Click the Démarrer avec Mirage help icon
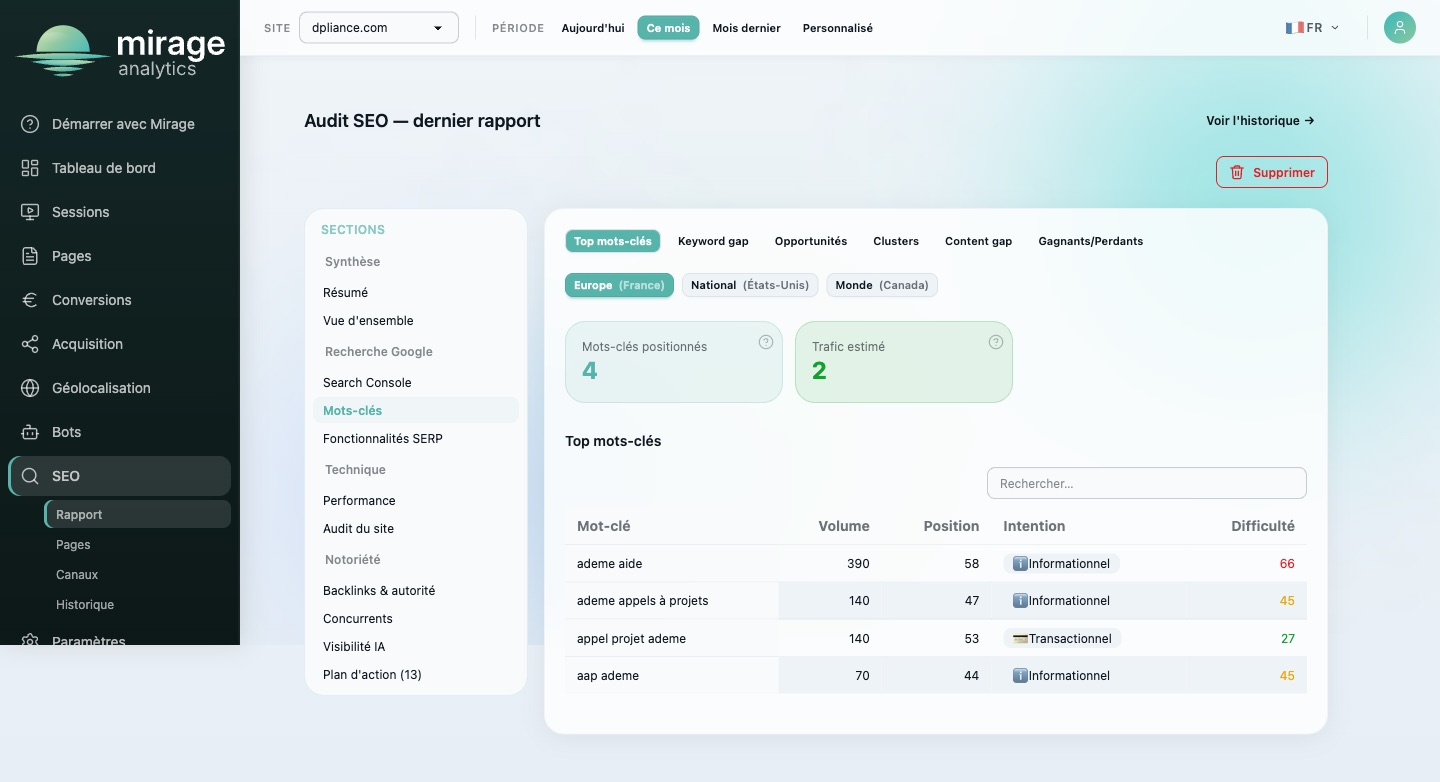Viewport: 1440px width, 782px height. 30,124
